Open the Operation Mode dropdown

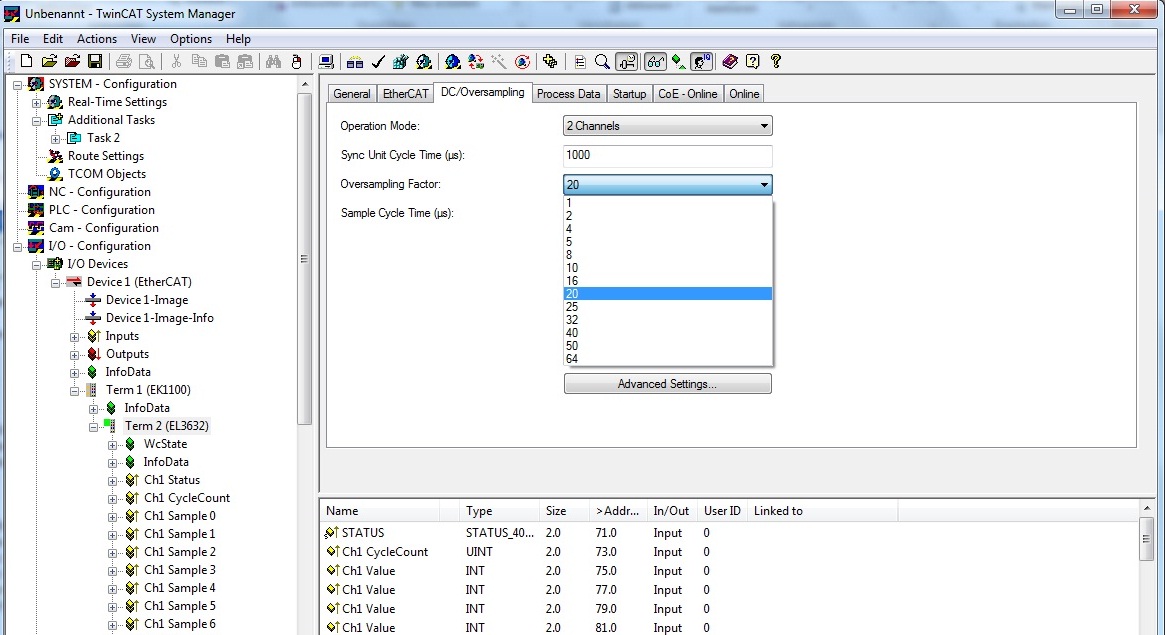(765, 125)
